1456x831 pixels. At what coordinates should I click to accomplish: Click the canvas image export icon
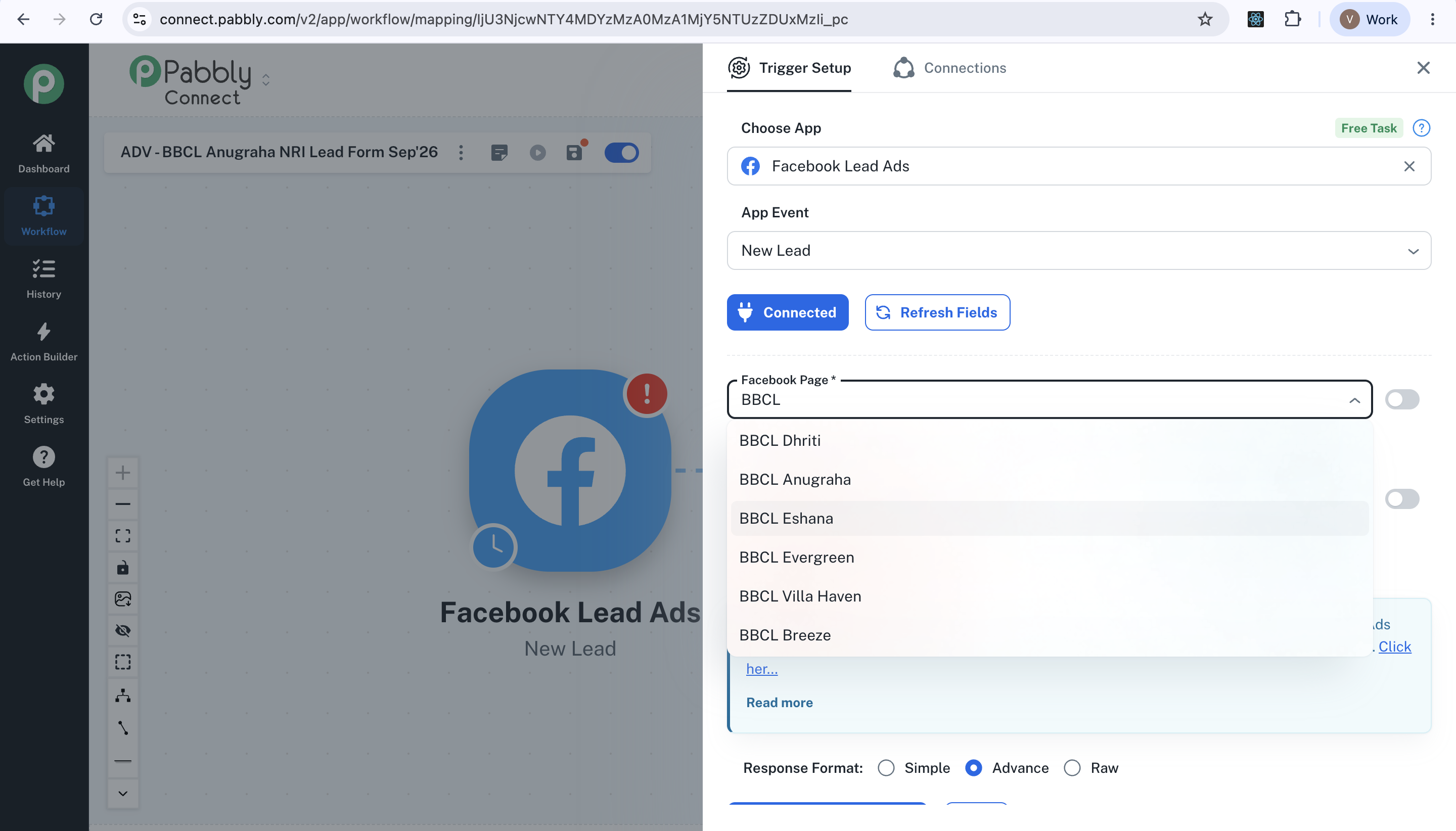tap(123, 598)
